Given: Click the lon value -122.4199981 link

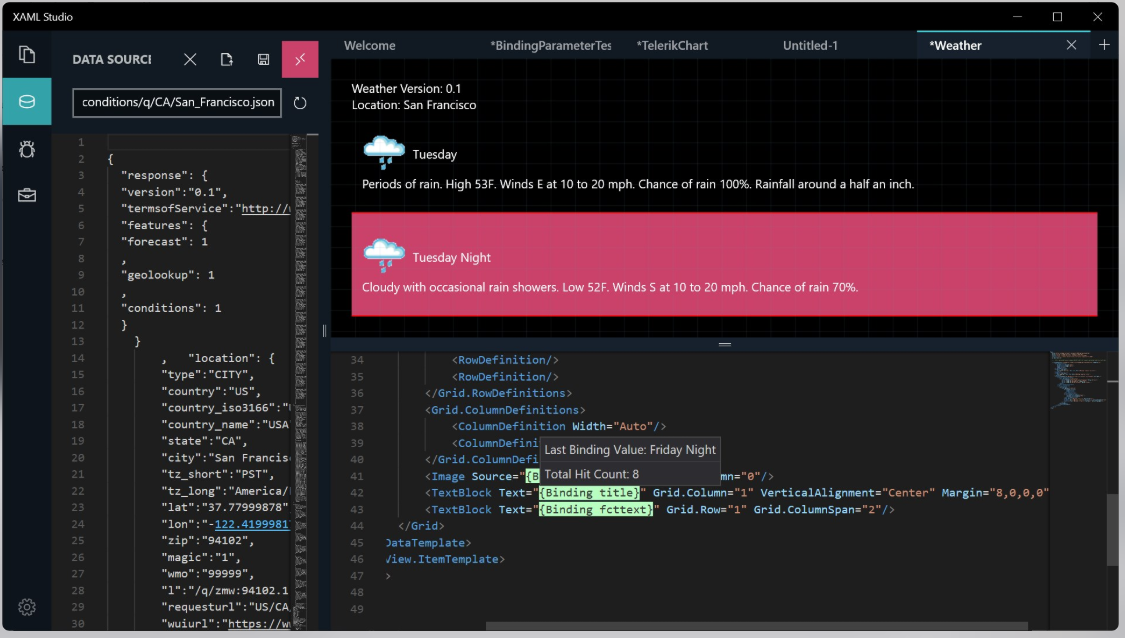Looking at the screenshot, I should point(252,525).
